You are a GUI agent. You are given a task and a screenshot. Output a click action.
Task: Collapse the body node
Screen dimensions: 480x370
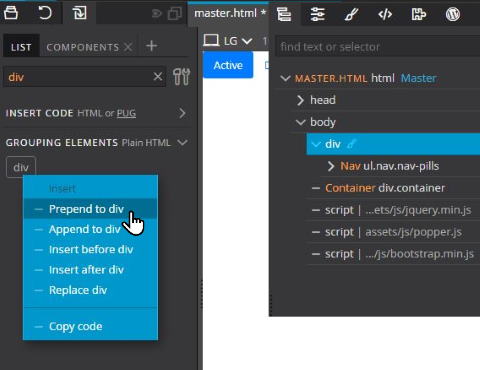[301, 122]
